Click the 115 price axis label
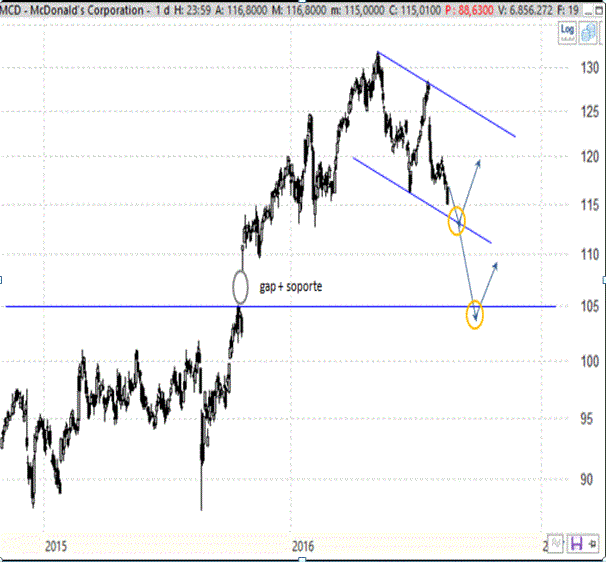Image resolution: width=606 pixels, height=562 pixels. tap(590, 205)
